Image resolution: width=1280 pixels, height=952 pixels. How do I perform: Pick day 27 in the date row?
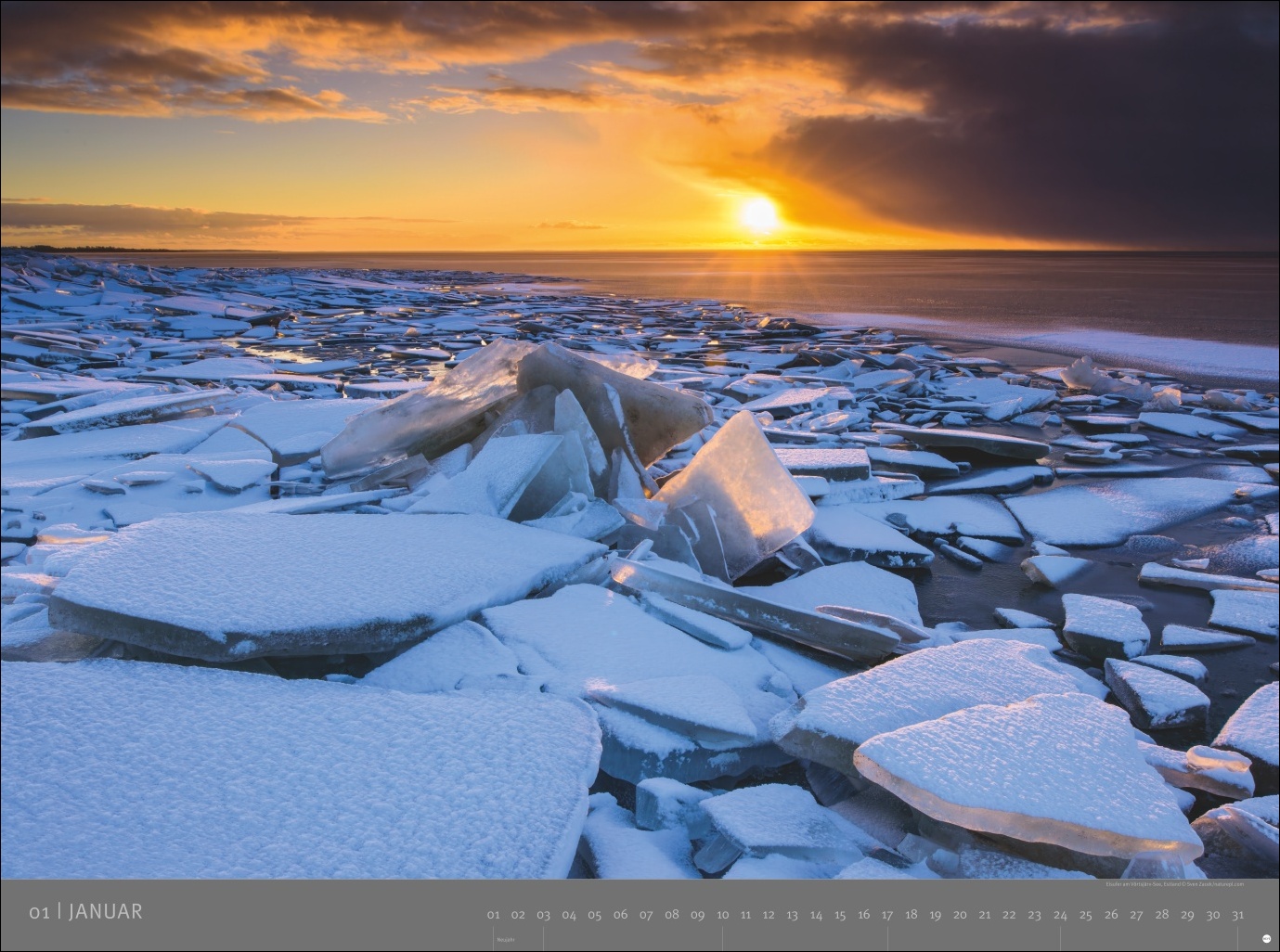[1136, 915]
